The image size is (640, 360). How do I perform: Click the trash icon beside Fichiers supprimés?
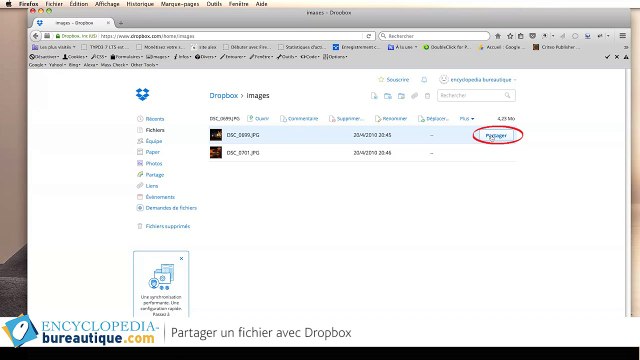point(140,226)
